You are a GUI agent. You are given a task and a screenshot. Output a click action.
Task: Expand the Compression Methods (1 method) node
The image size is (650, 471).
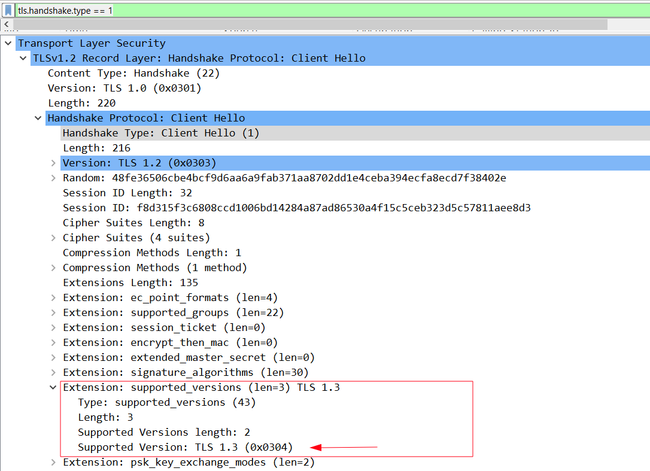[x=53, y=267]
